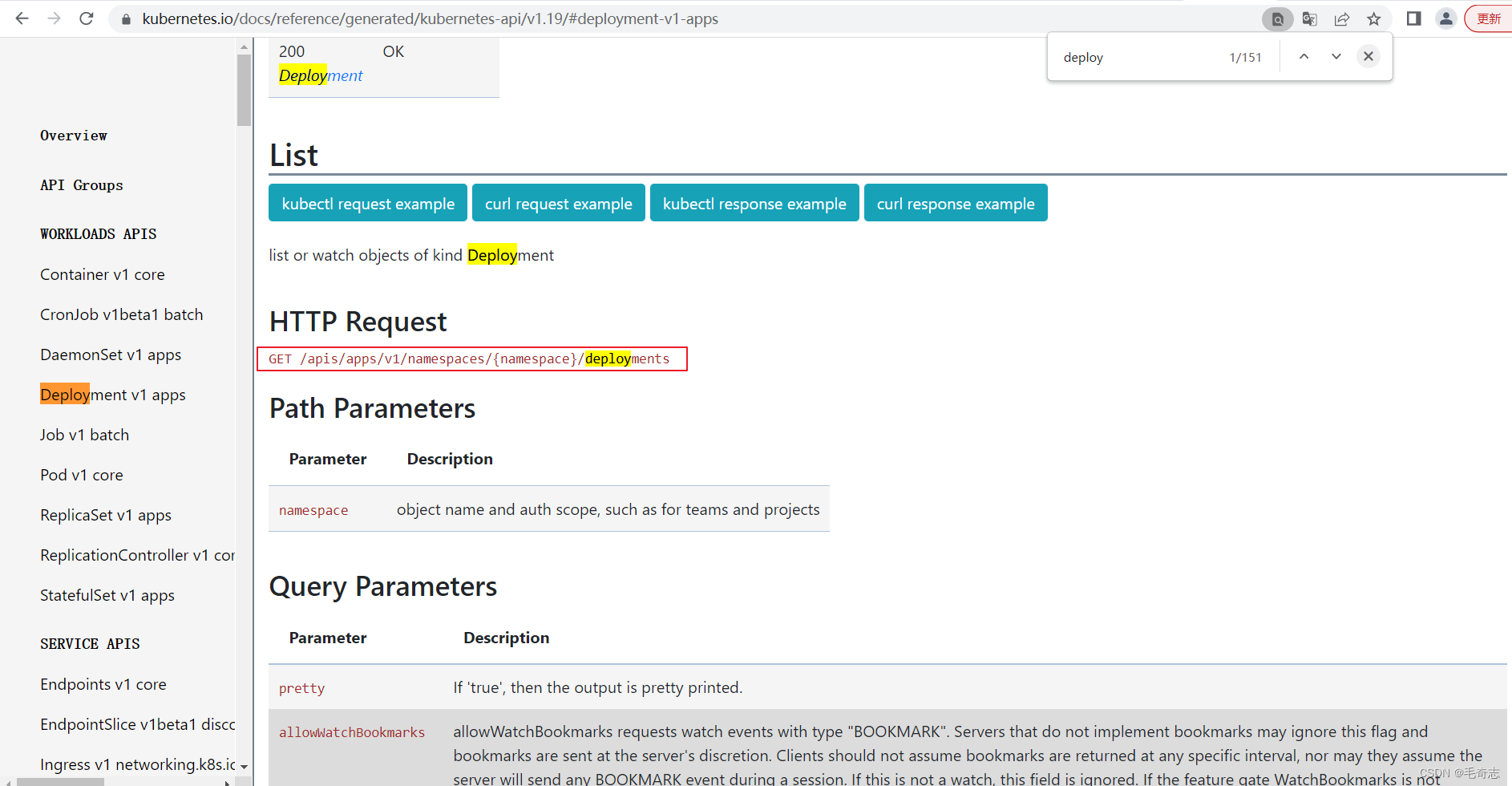Screen dimensions: 1512x786
Task: Click the red update button
Action: click(x=1489, y=18)
